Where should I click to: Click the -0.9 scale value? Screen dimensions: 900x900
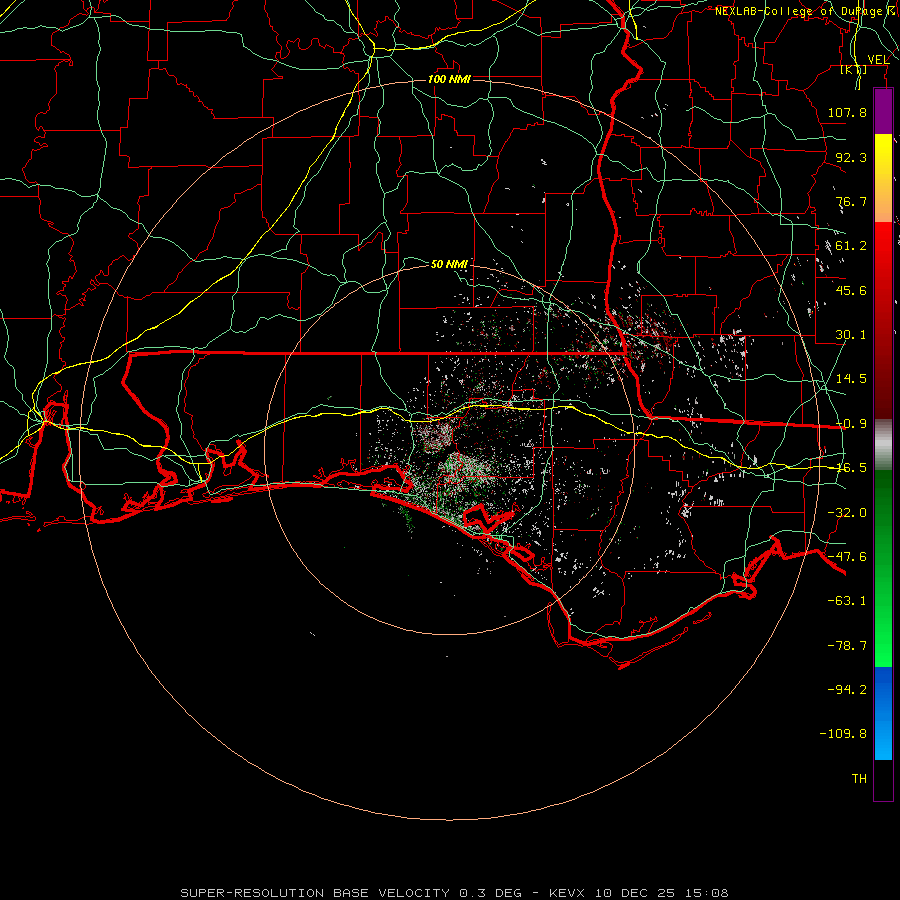click(x=851, y=424)
